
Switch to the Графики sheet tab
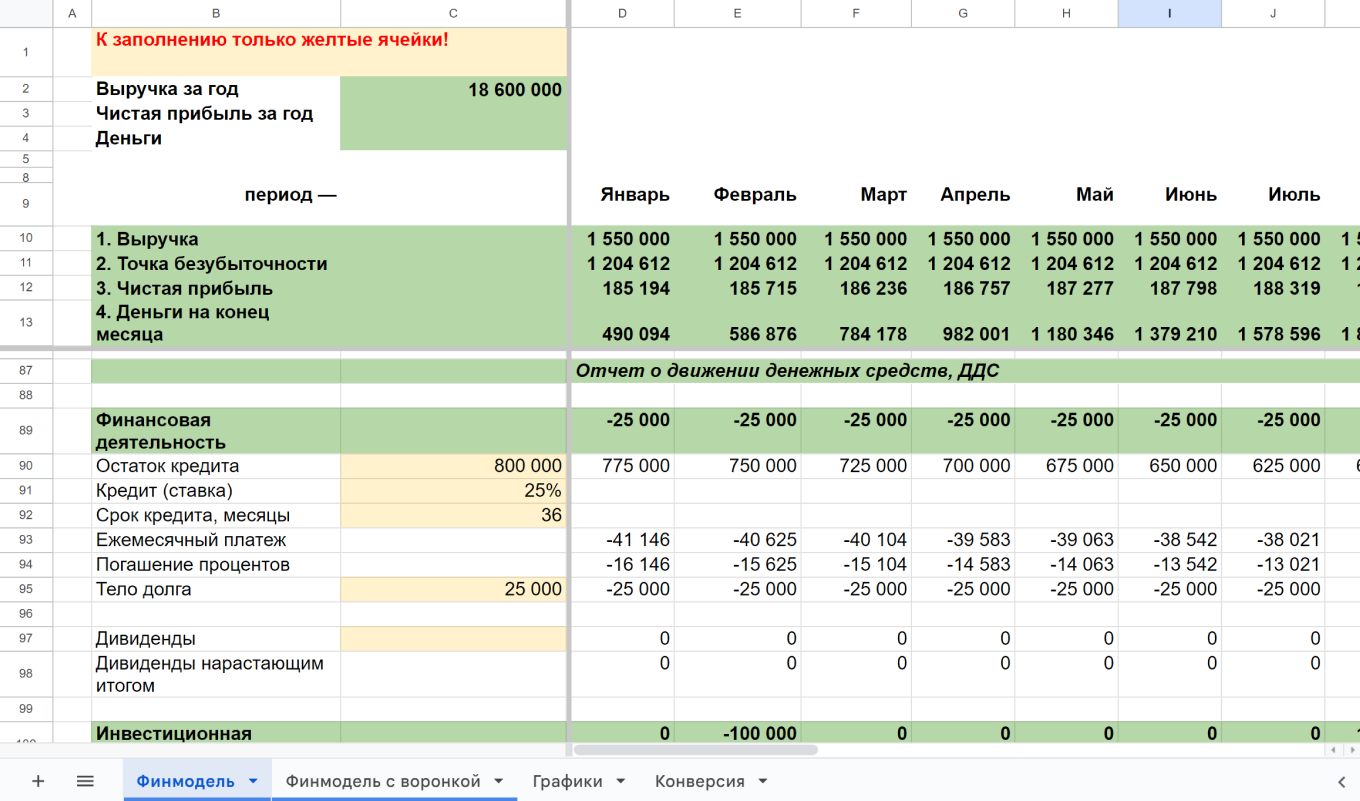(x=567, y=781)
